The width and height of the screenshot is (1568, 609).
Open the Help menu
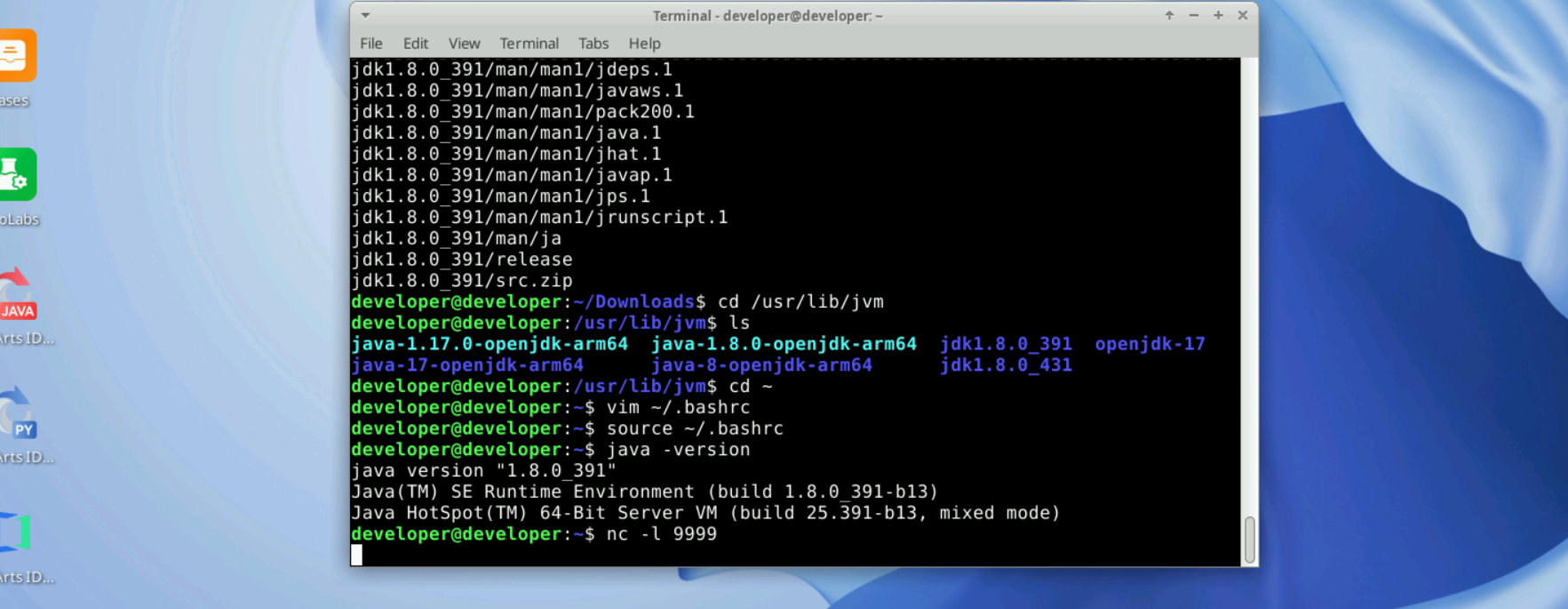pos(644,44)
